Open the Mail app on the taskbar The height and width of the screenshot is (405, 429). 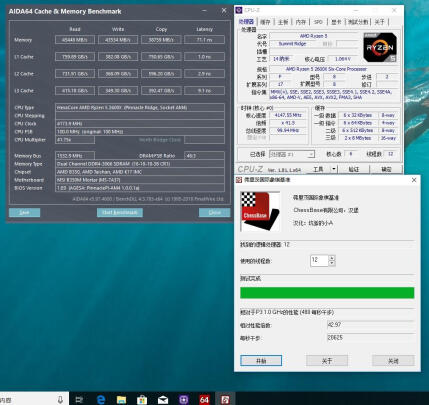click(x=163, y=399)
